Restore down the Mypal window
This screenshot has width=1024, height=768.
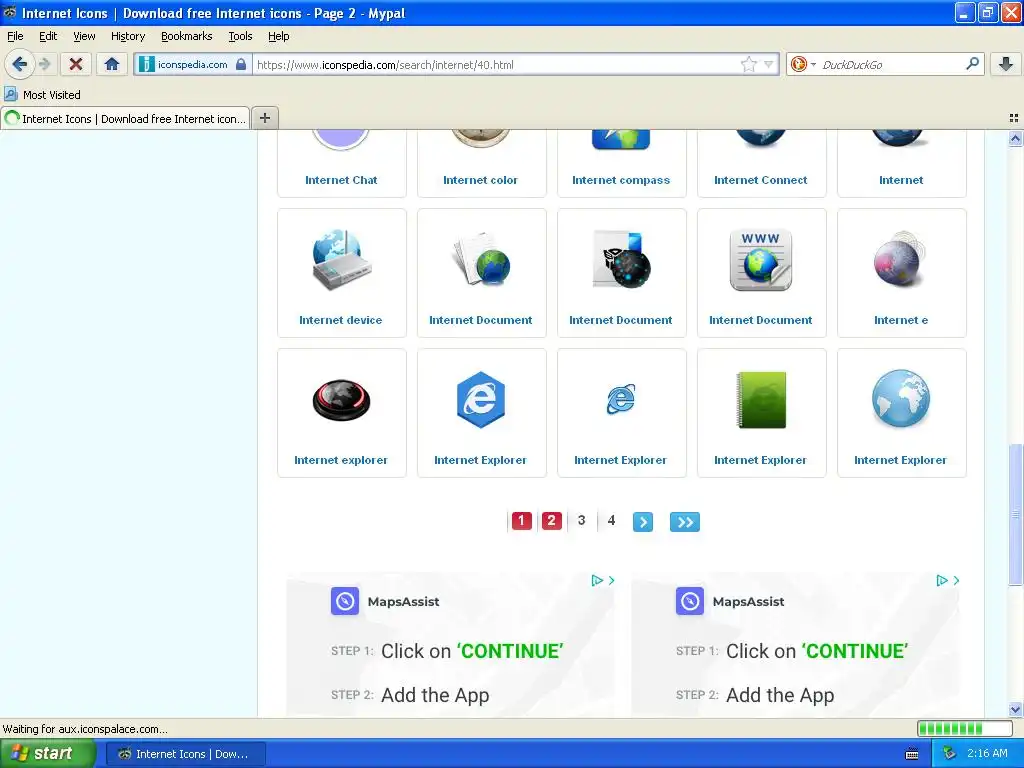(x=987, y=12)
